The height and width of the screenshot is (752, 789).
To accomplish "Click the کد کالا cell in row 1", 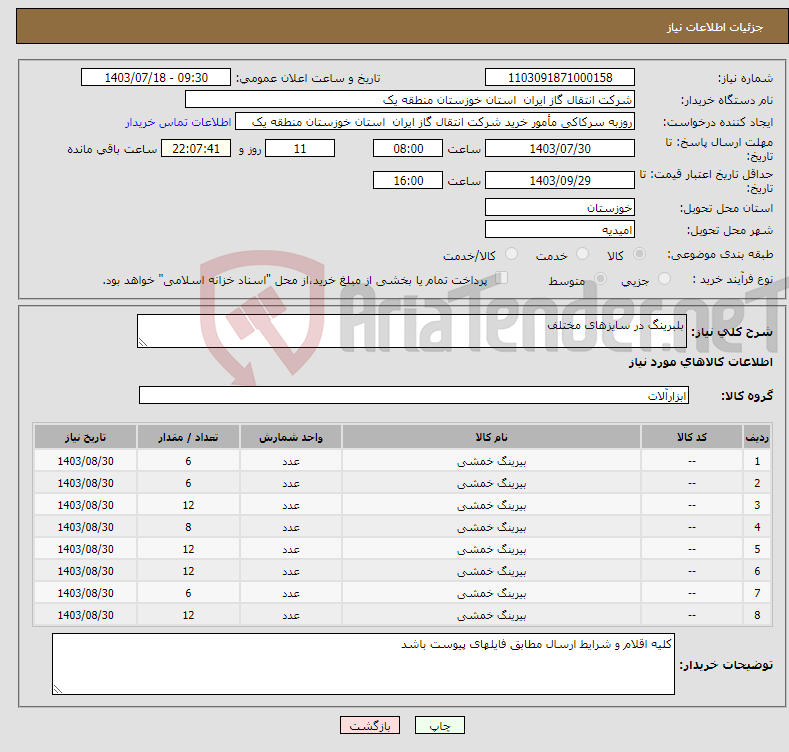I will pos(692,461).
